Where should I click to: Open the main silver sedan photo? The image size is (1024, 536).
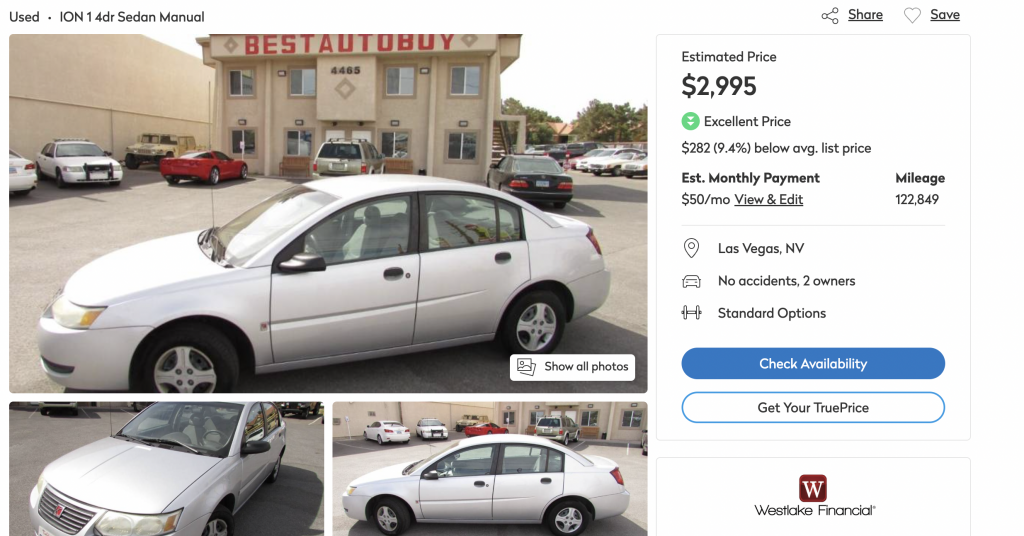pos(328,213)
